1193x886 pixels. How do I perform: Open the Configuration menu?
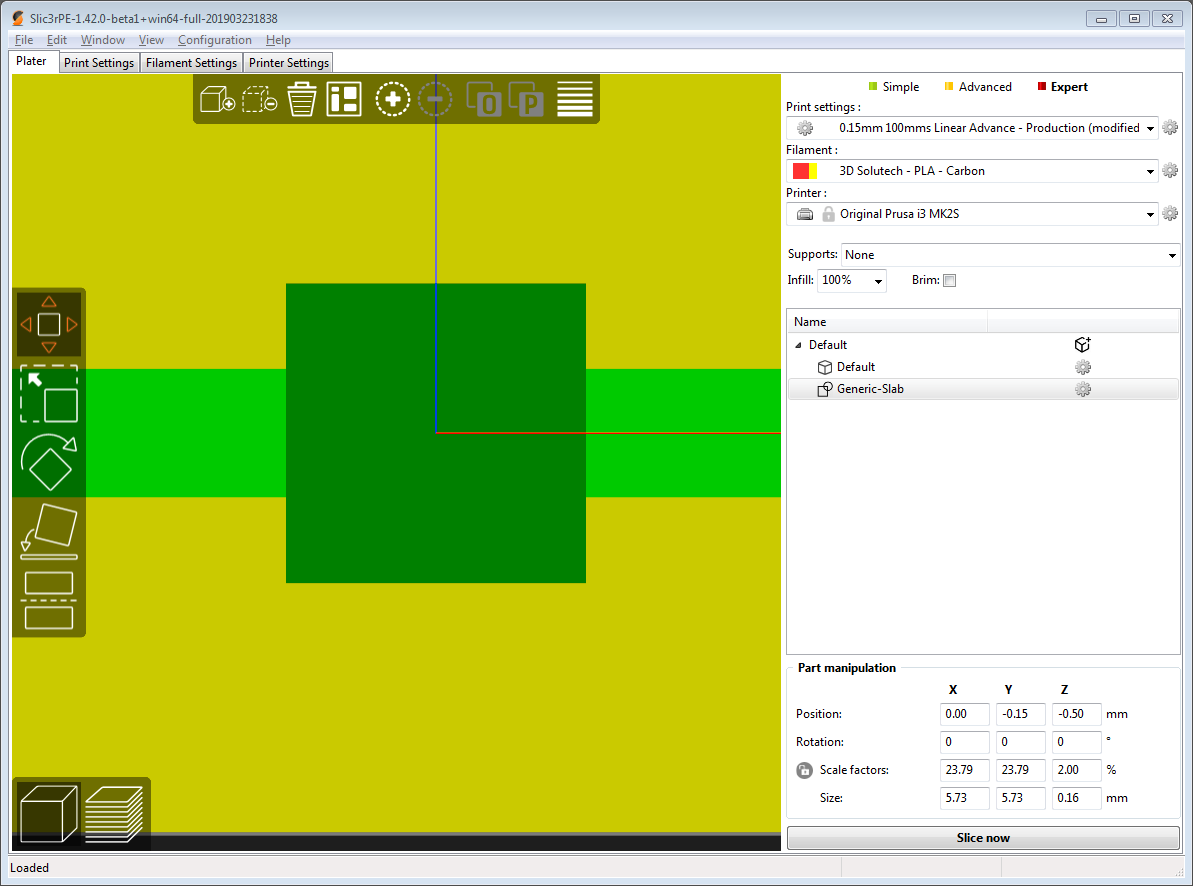point(215,40)
